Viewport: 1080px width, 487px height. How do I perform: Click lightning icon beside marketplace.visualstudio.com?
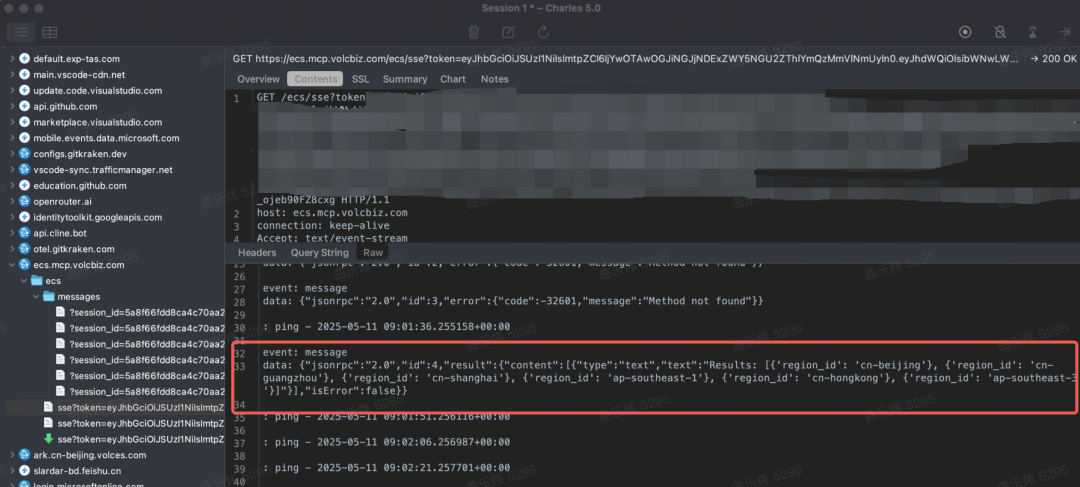[x=25, y=123]
